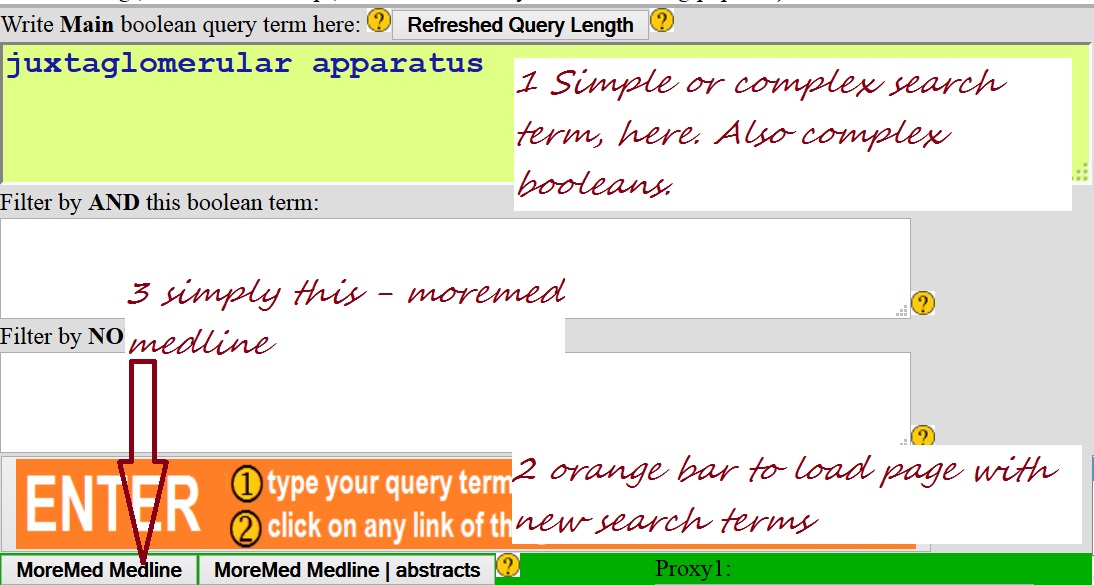The width and height of the screenshot is (1094, 585).
Task: Click the orange ENTER bar
Action: (x=466, y=503)
